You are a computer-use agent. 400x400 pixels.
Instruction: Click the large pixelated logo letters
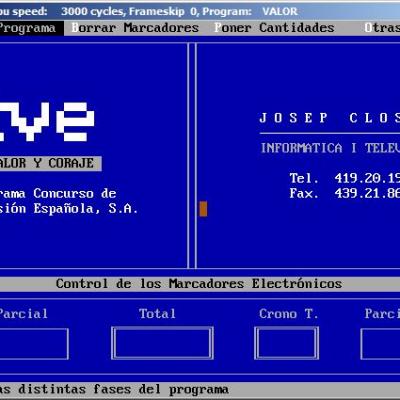point(47,121)
